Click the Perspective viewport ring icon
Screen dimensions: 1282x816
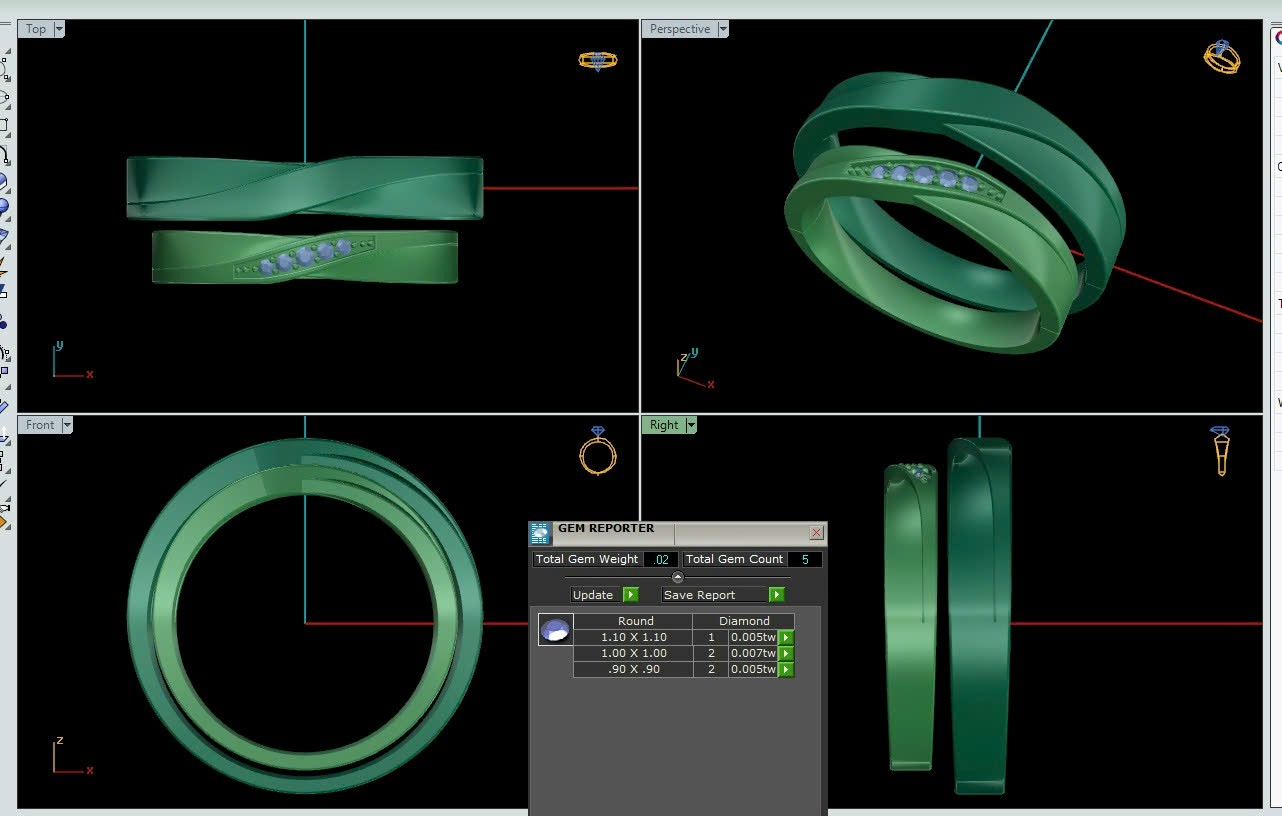(x=1221, y=57)
